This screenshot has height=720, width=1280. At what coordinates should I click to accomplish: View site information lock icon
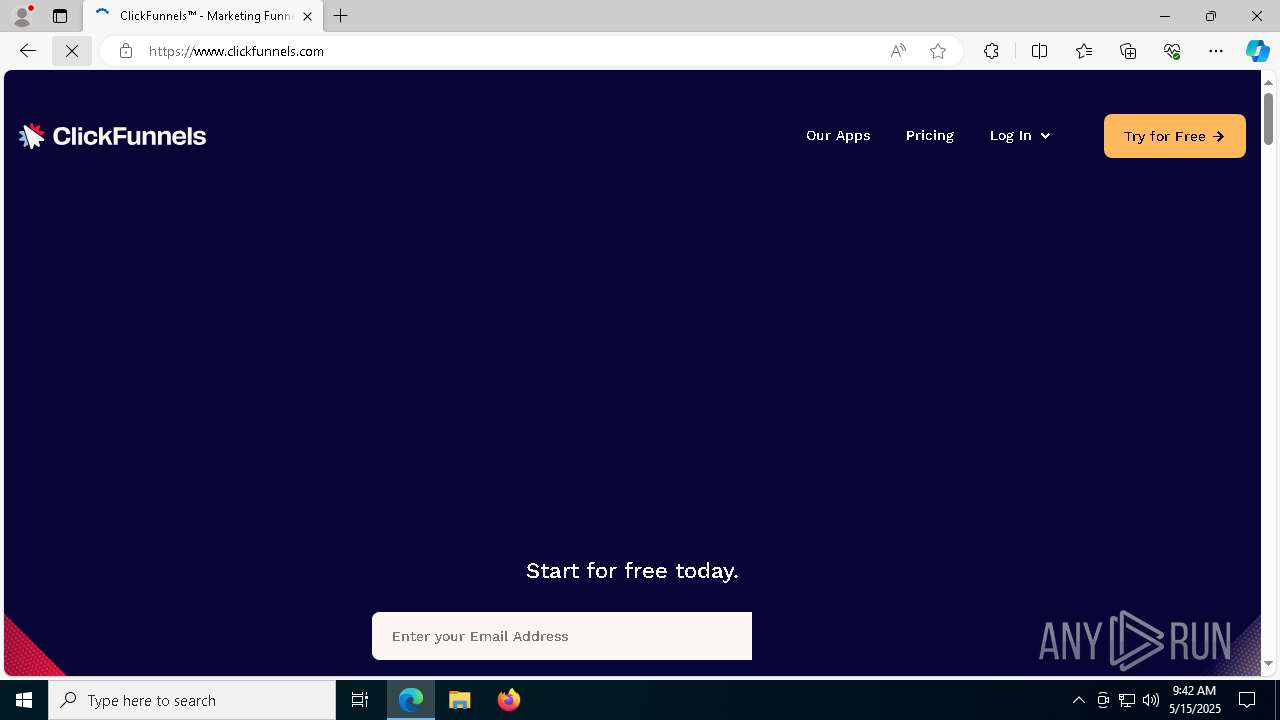125,51
